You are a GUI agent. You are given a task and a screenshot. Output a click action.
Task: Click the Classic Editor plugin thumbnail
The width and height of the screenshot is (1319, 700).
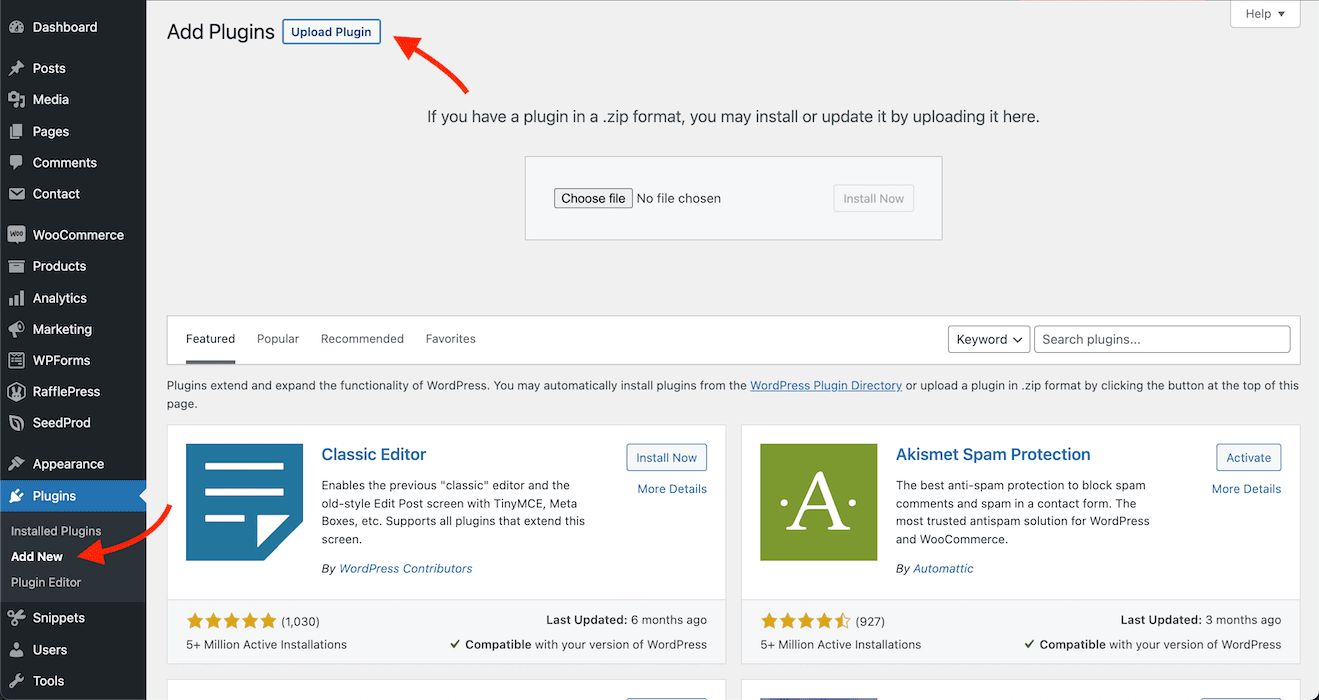(x=244, y=502)
